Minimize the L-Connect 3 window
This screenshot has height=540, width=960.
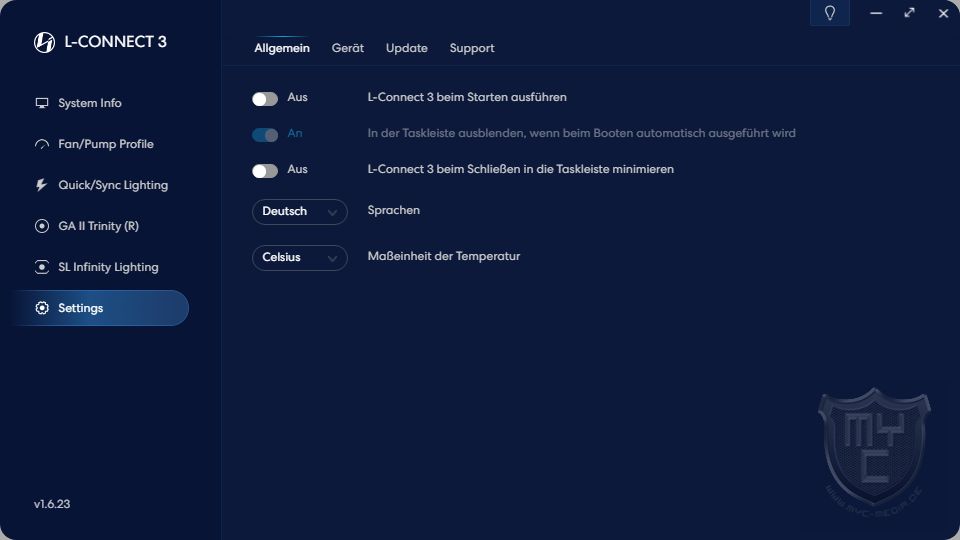876,13
